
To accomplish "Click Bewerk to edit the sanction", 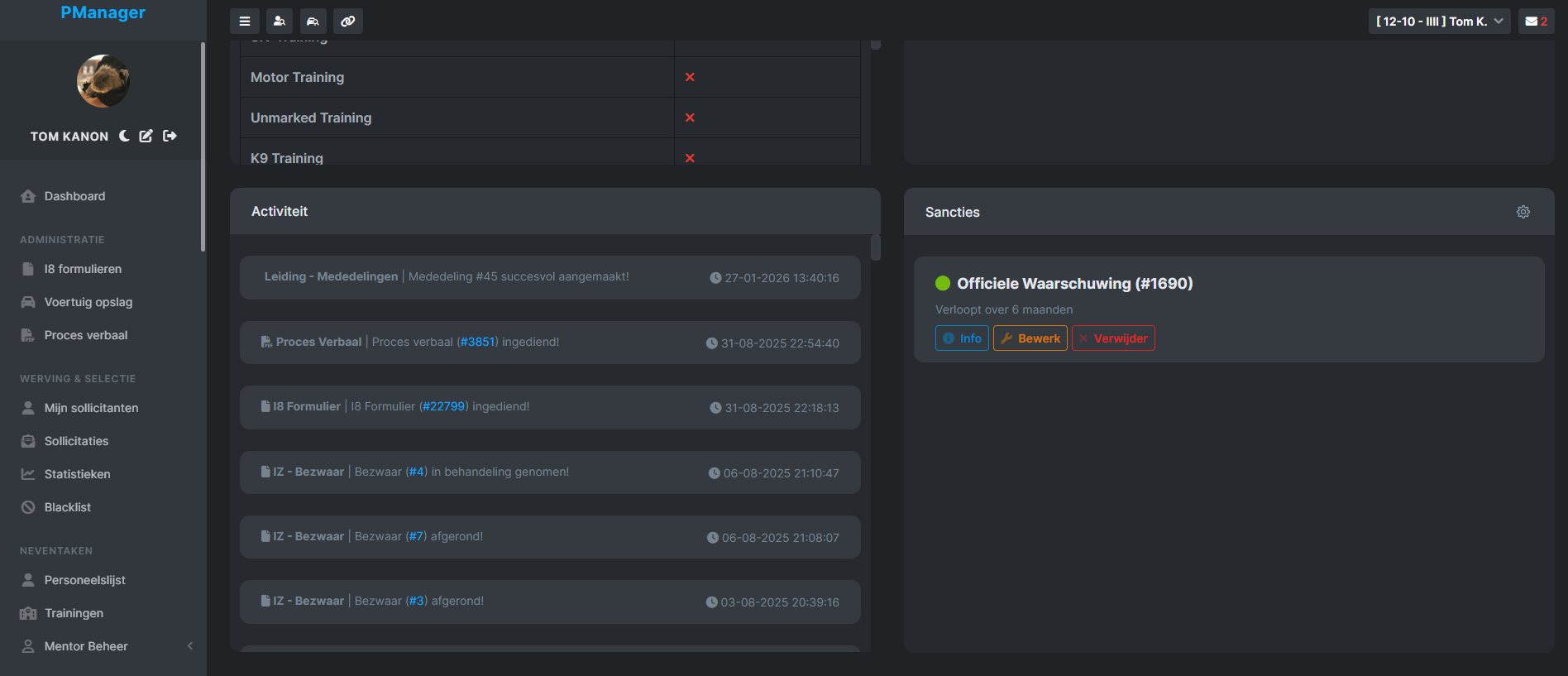I will pos(1030,338).
